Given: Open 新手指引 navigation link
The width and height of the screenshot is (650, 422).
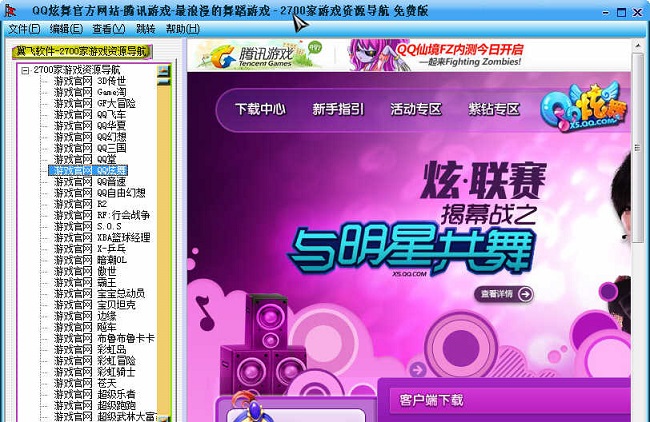Looking at the screenshot, I should click(338, 109).
